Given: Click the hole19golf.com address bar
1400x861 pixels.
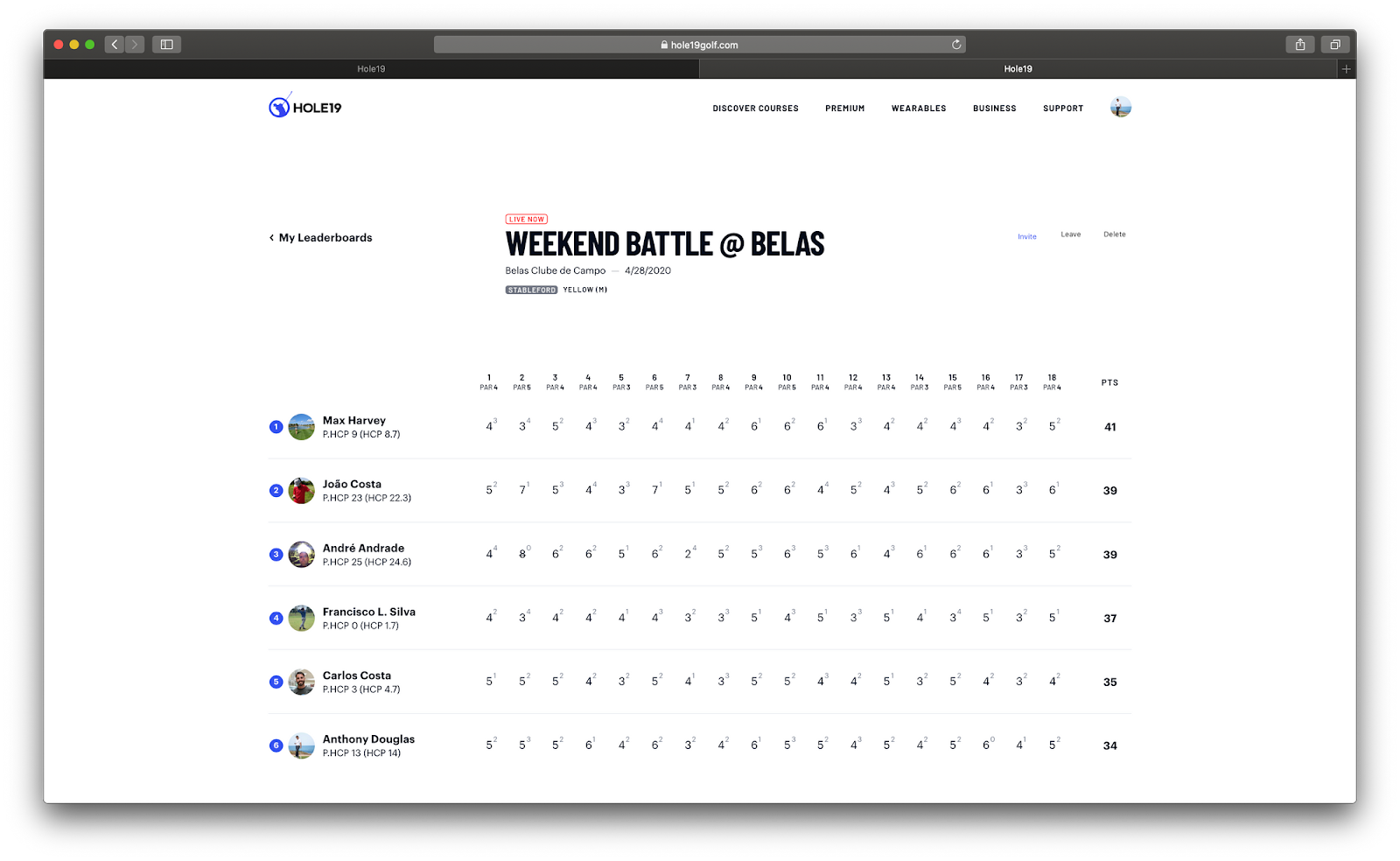Looking at the screenshot, I should pyautogui.click(x=698, y=45).
